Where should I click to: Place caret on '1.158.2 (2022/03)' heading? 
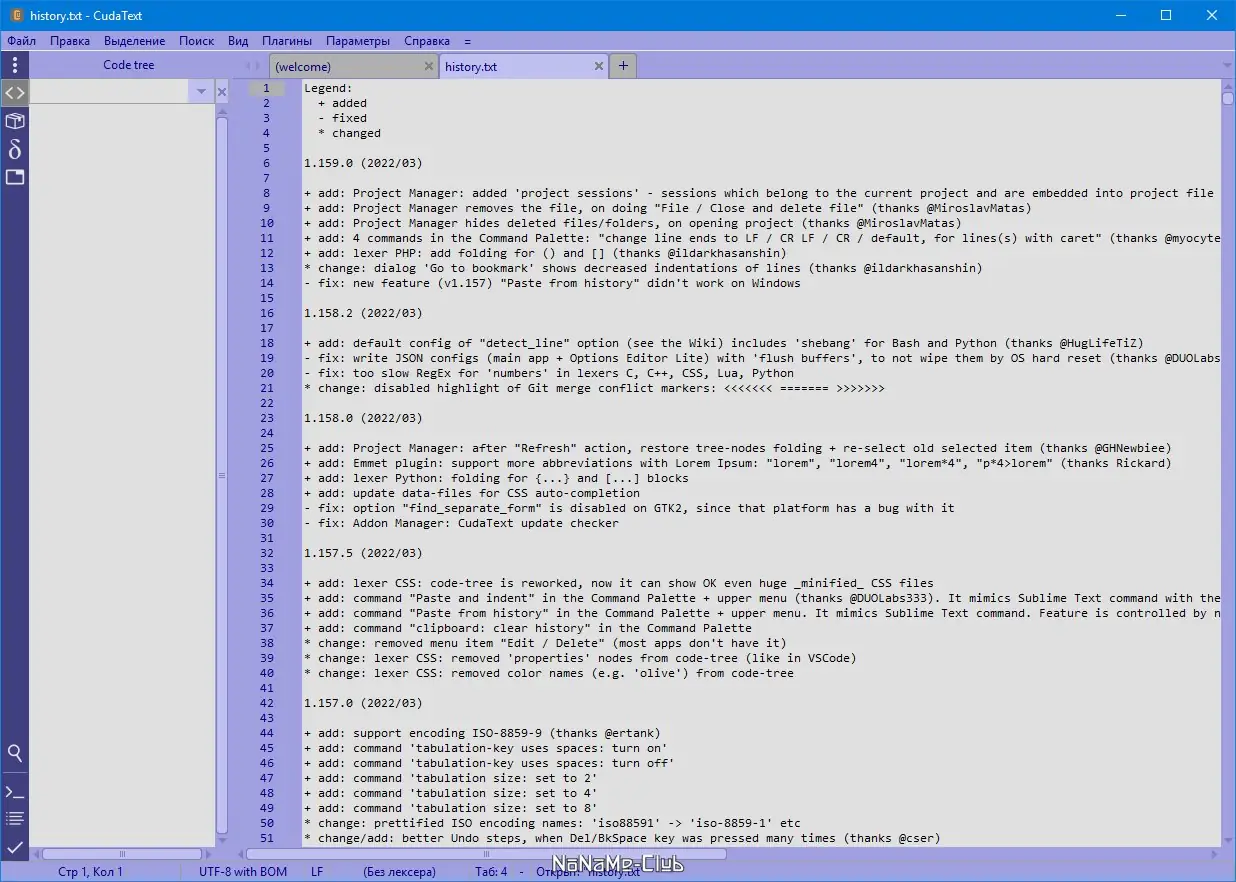pos(363,313)
